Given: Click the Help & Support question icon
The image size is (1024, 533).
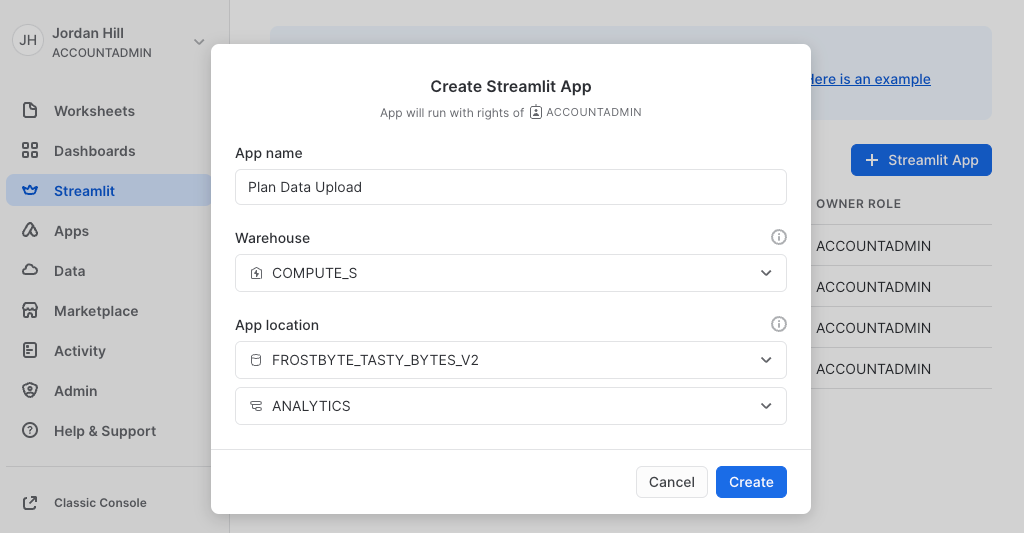Looking at the screenshot, I should (30, 431).
